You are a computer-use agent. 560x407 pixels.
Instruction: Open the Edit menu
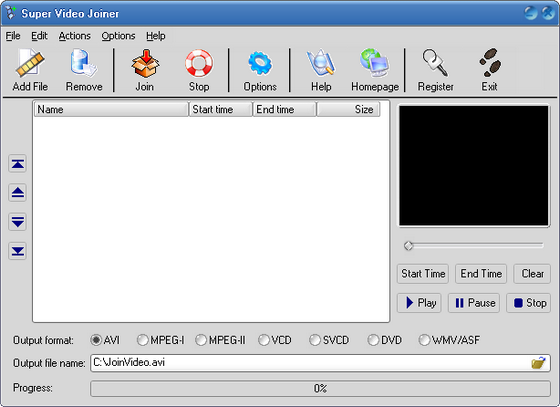coord(39,36)
